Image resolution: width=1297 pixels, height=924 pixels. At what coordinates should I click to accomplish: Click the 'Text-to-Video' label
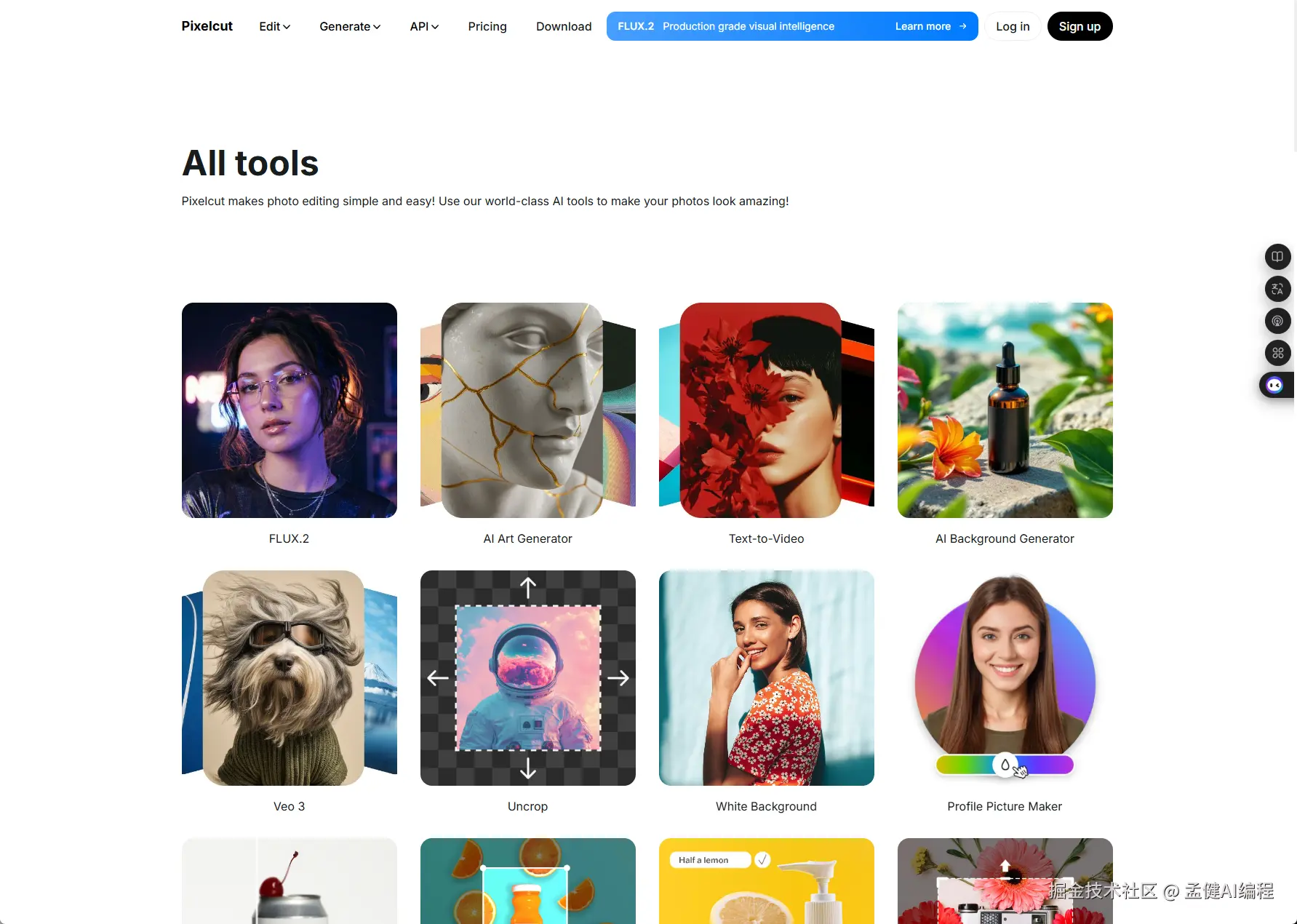767,538
